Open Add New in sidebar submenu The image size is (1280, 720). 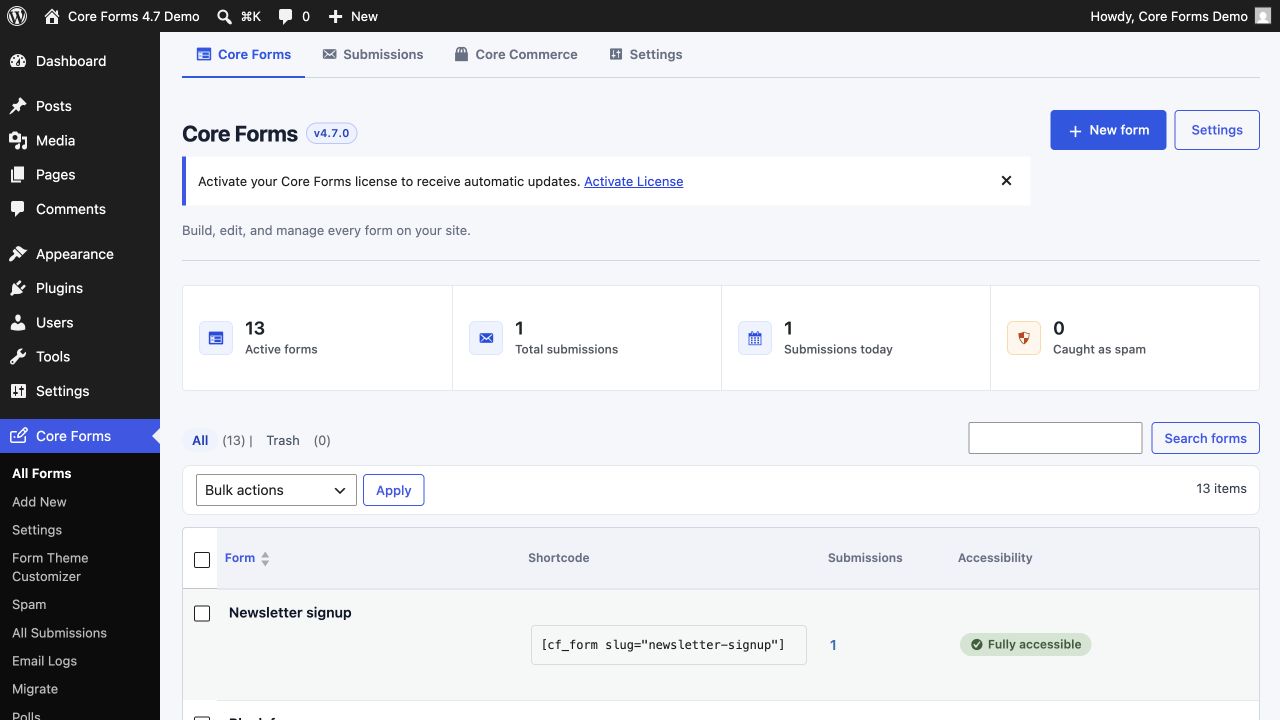tap(39, 502)
